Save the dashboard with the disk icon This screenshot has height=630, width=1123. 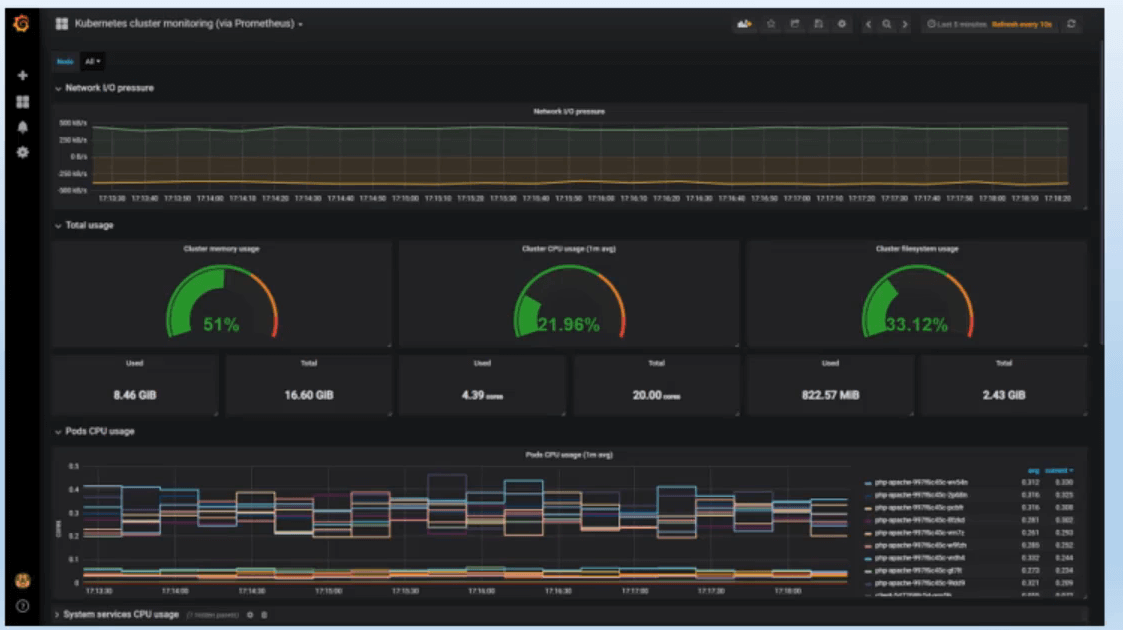[818, 24]
